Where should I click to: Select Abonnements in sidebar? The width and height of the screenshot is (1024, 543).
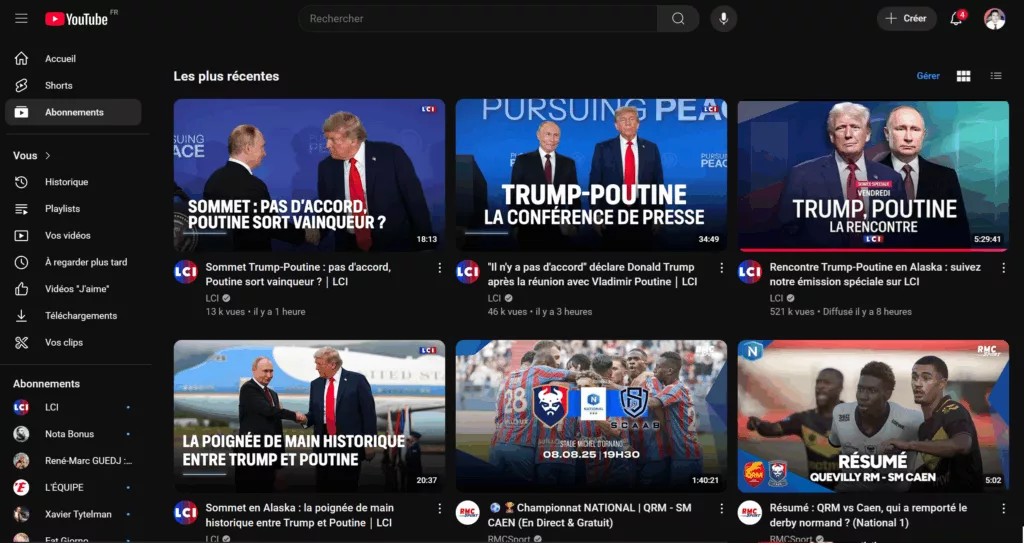[73, 112]
